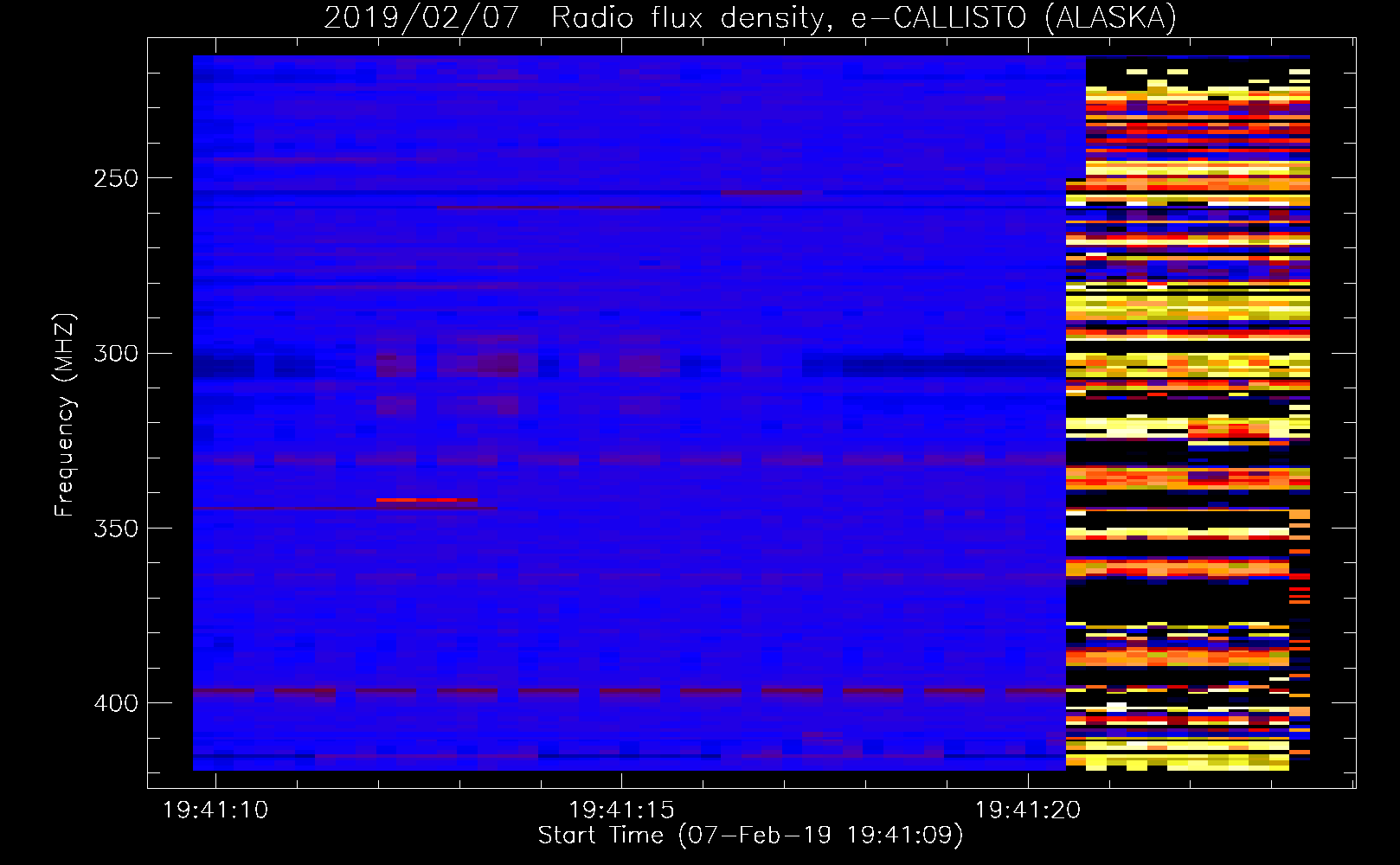Image resolution: width=1400 pixels, height=865 pixels.
Task: Click the 400 frequency tick label
Action: tap(116, 703)
